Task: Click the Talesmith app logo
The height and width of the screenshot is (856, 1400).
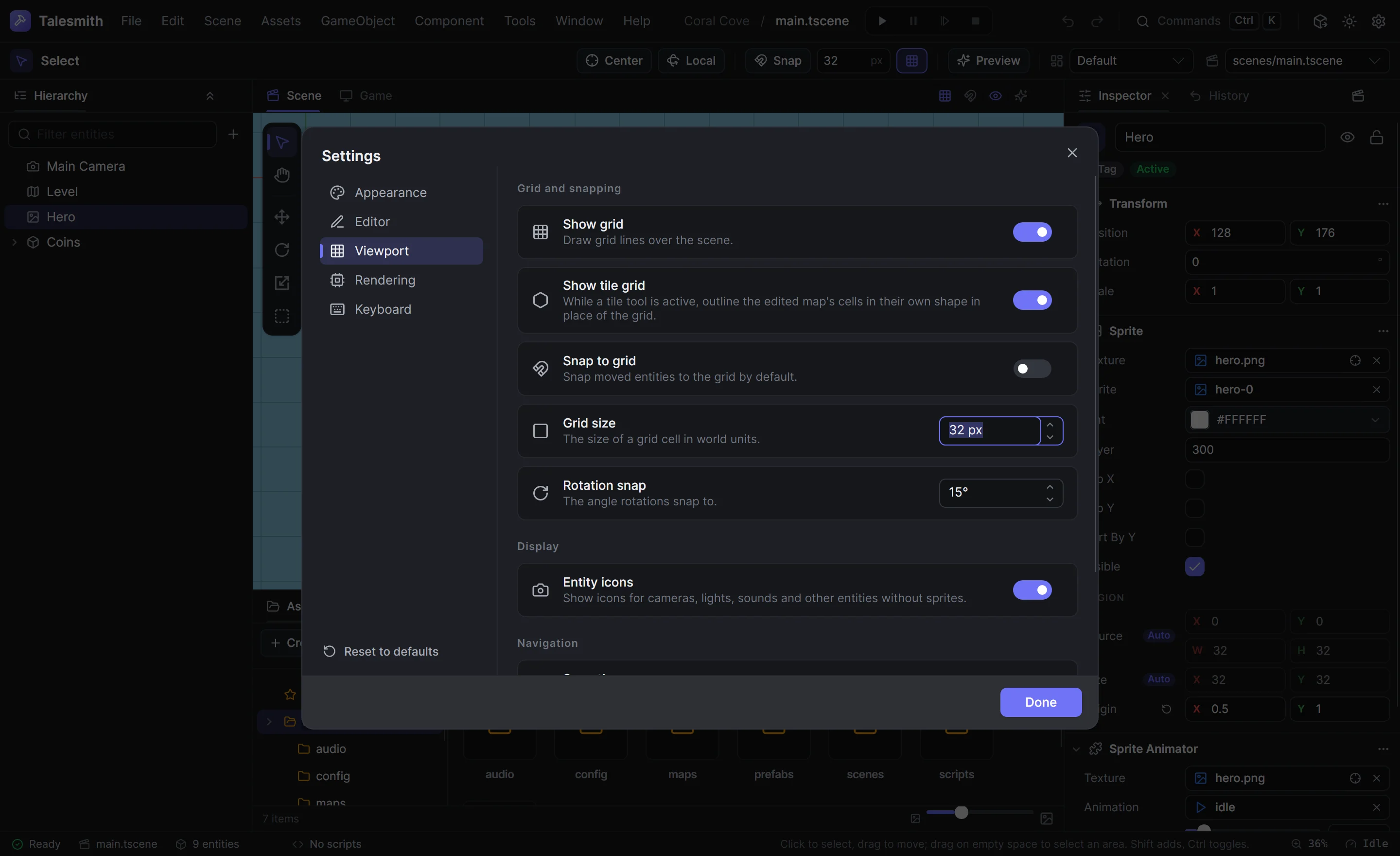Action: (20, 21)
